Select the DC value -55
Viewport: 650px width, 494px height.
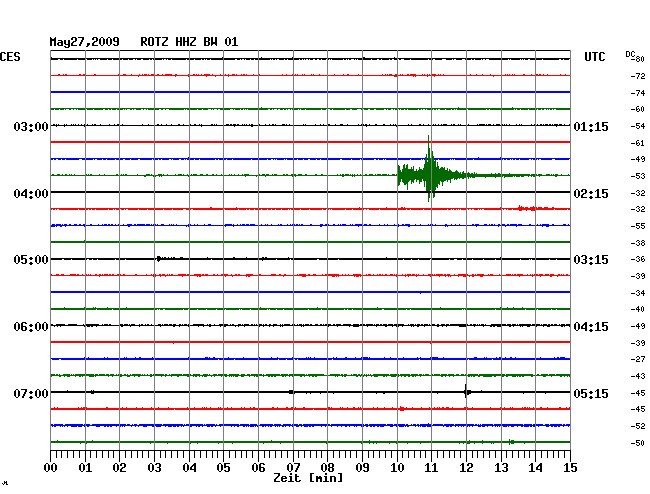[x=638, y=226]
